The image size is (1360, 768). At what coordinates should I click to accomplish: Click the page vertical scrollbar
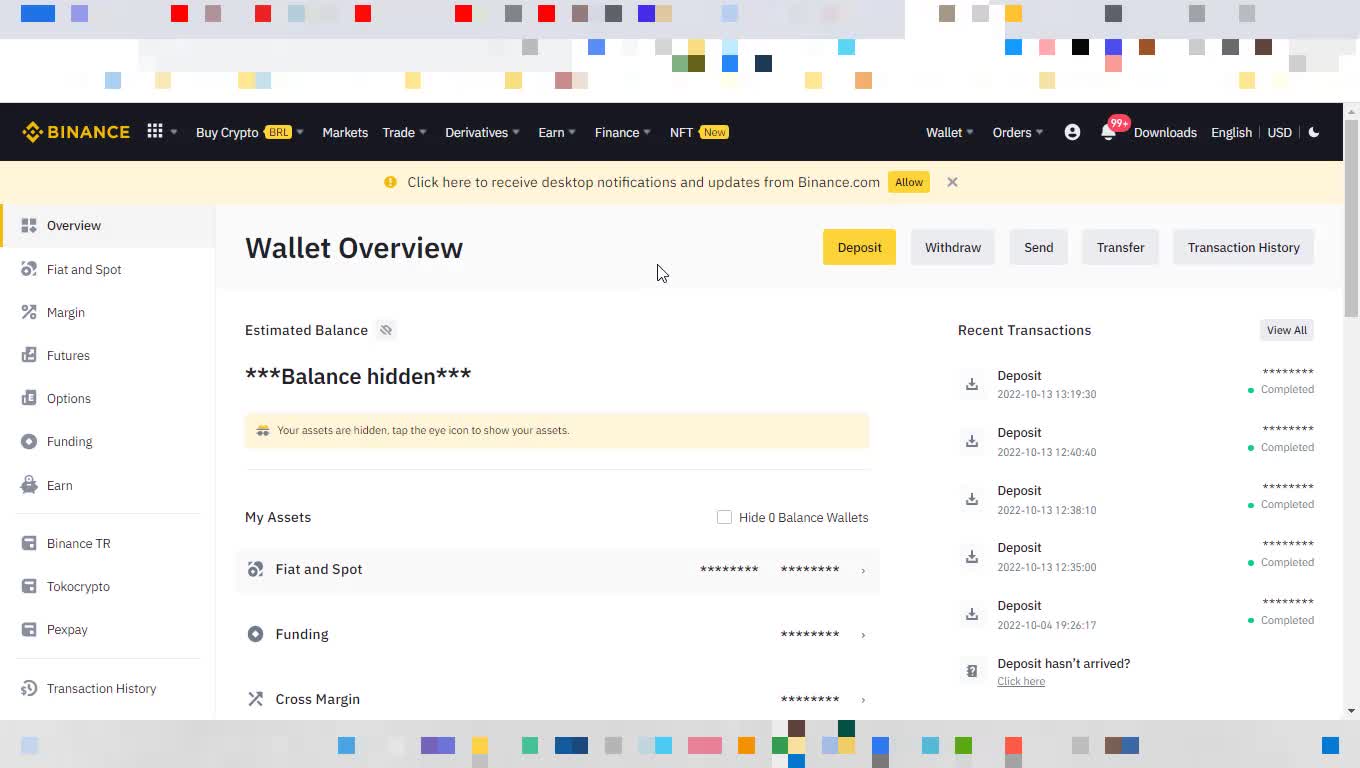click(x=1351, y=219)
